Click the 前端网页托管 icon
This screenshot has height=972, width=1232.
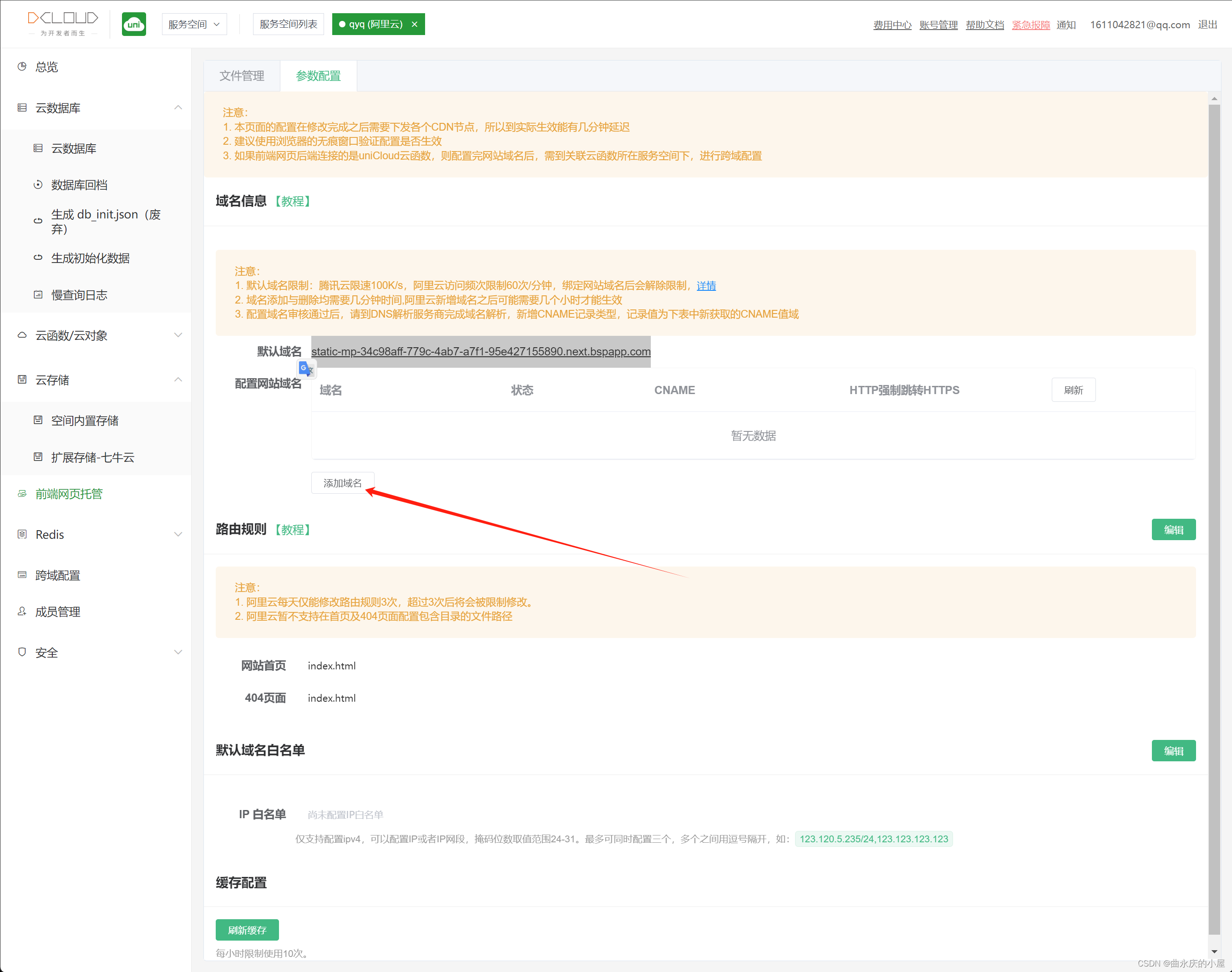tap(22, 493)
